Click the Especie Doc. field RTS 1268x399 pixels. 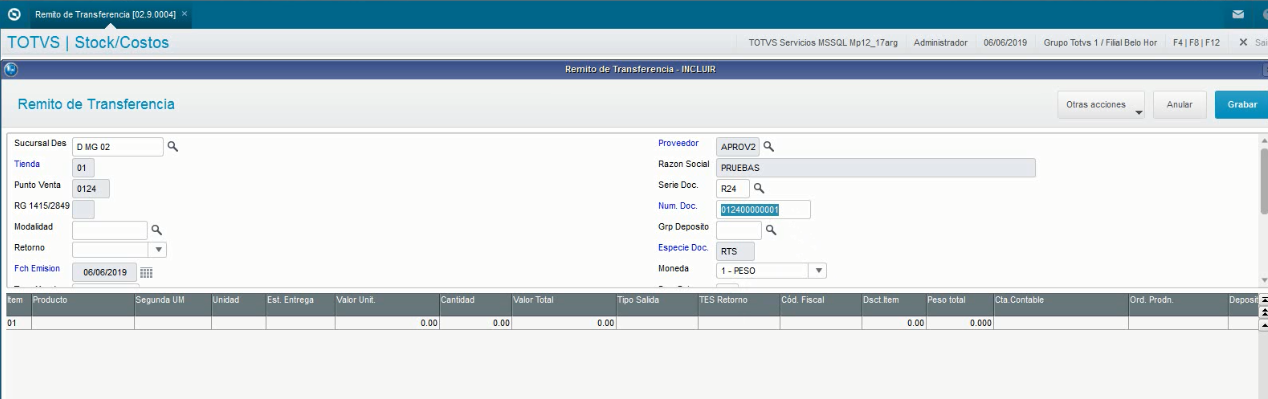pos(735,251)
